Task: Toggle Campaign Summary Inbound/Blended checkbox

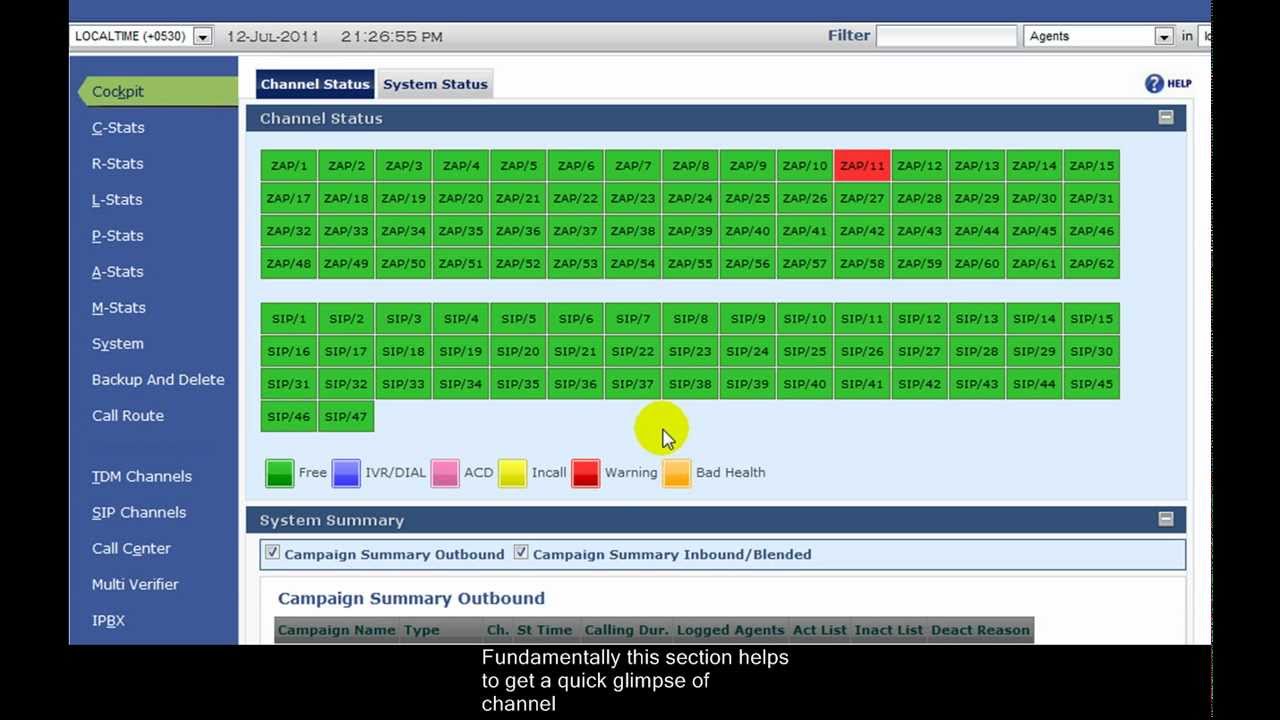Action: (x=521, y=552)
